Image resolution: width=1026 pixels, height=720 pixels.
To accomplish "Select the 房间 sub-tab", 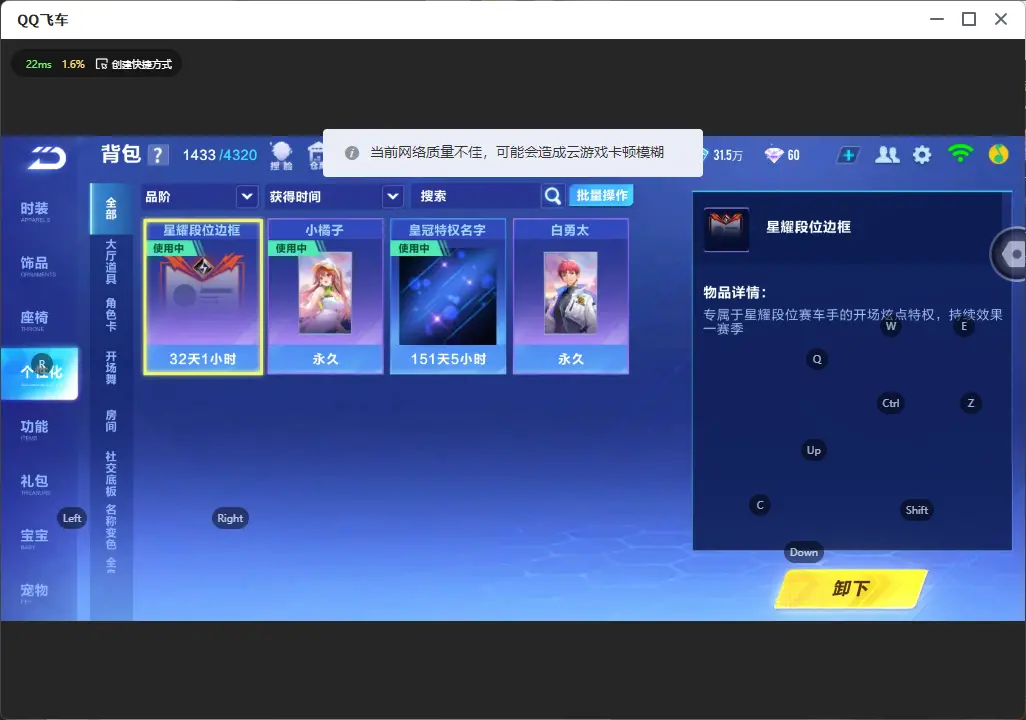I will coord(111,421).
